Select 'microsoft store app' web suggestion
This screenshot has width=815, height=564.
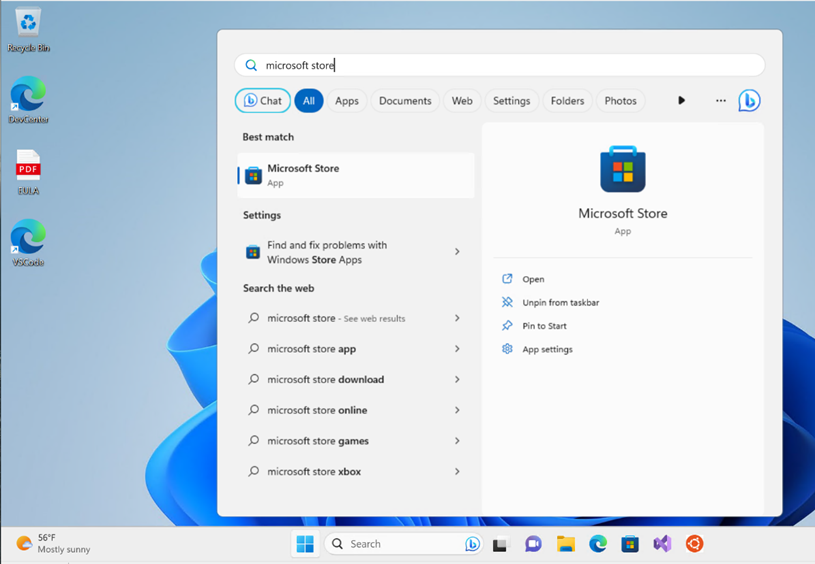[x=356, y=349]
